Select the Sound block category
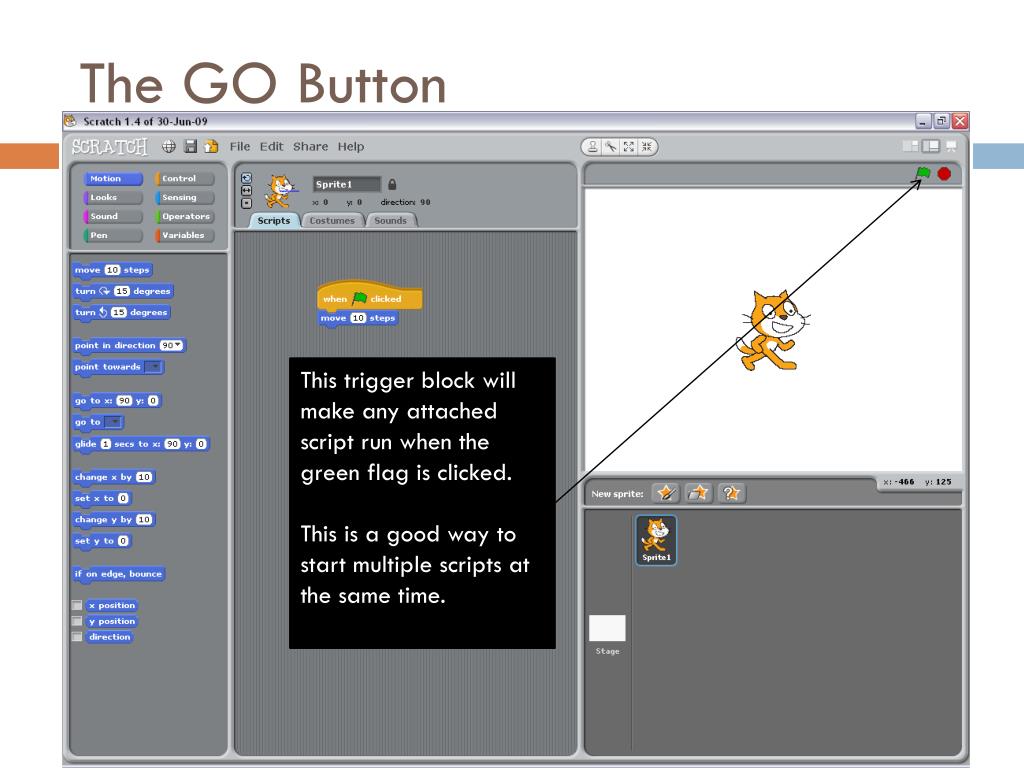Screen dimensions: 1024x768 113,216
